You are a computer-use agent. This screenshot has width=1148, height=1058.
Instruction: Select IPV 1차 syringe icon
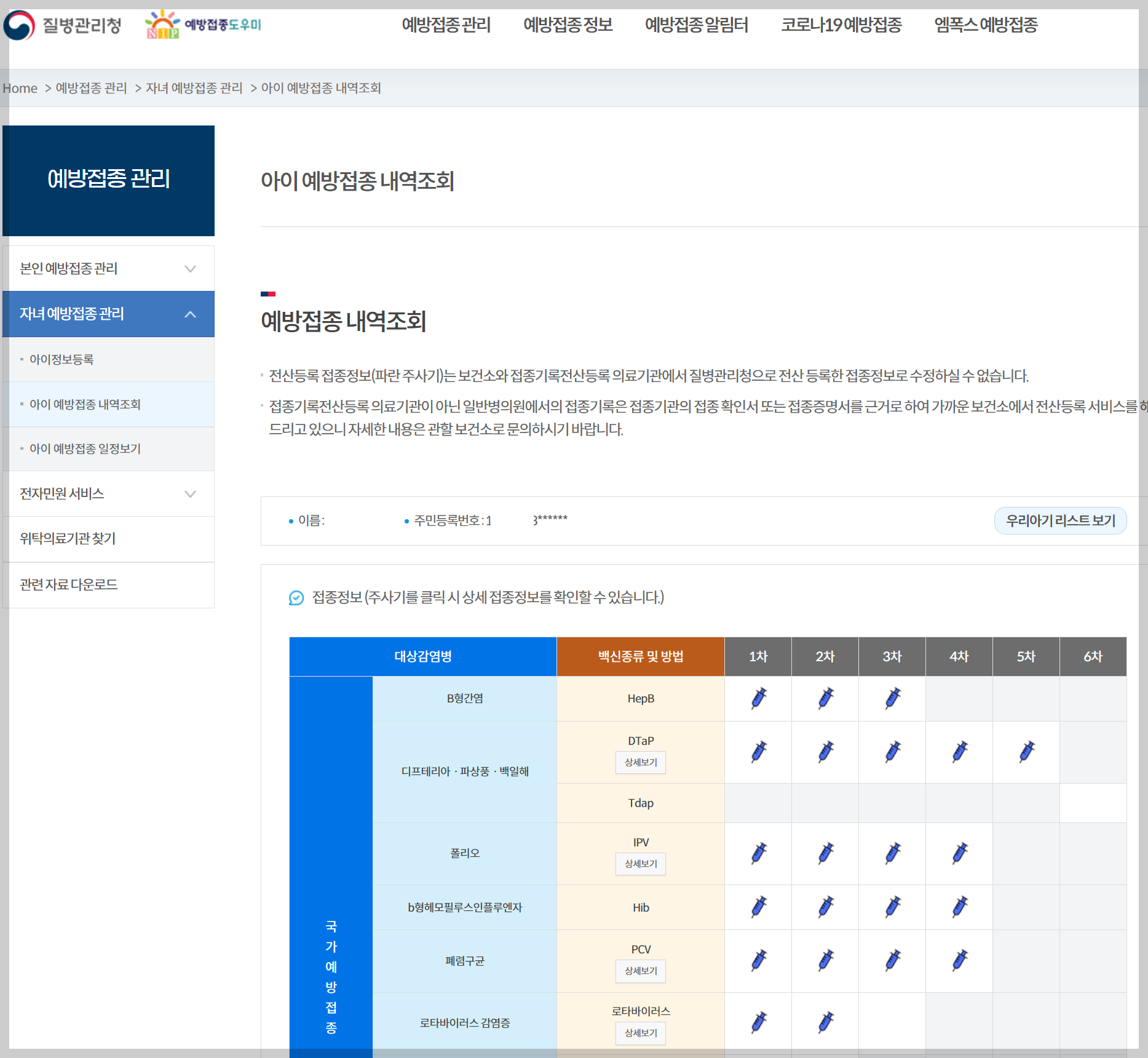(759, 853)
